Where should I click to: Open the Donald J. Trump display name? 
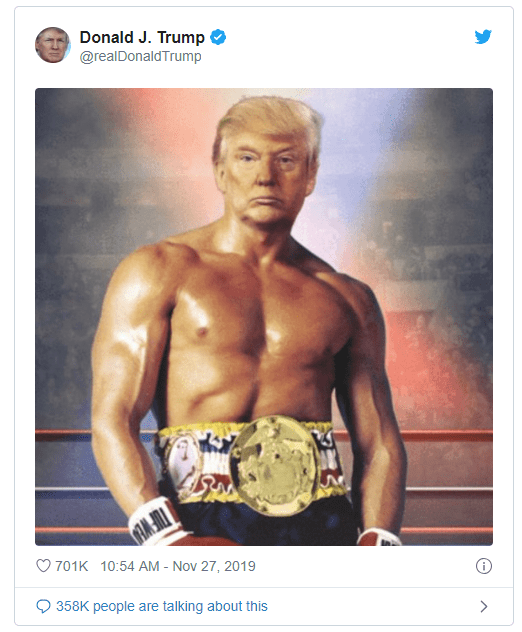142,37
